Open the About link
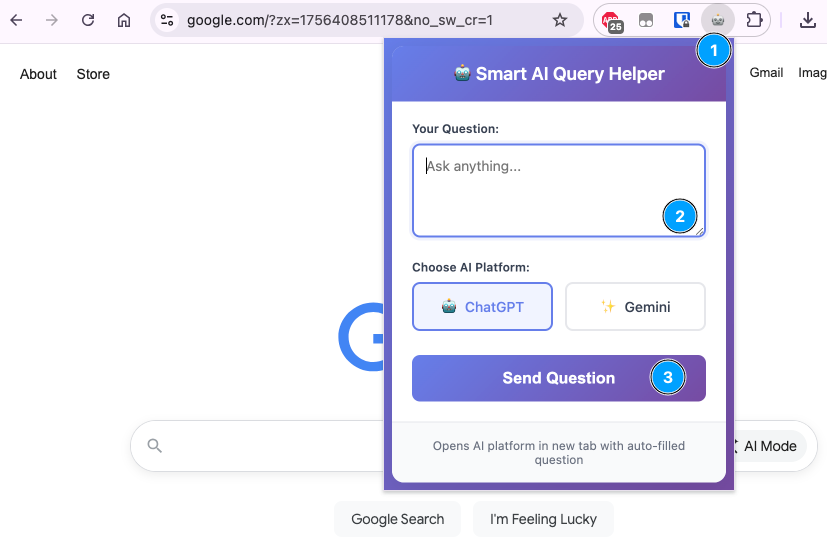 click(x=38, y=74)
